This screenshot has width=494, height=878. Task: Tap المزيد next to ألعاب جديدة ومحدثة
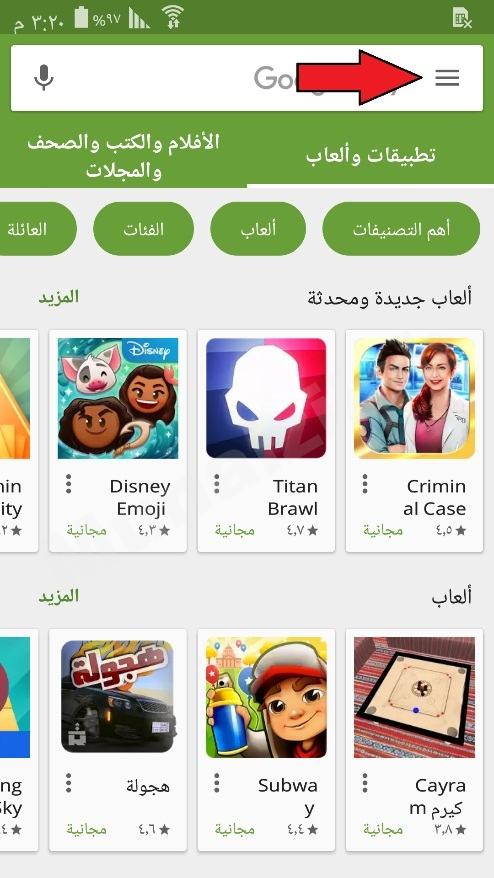tap(59, 297)
